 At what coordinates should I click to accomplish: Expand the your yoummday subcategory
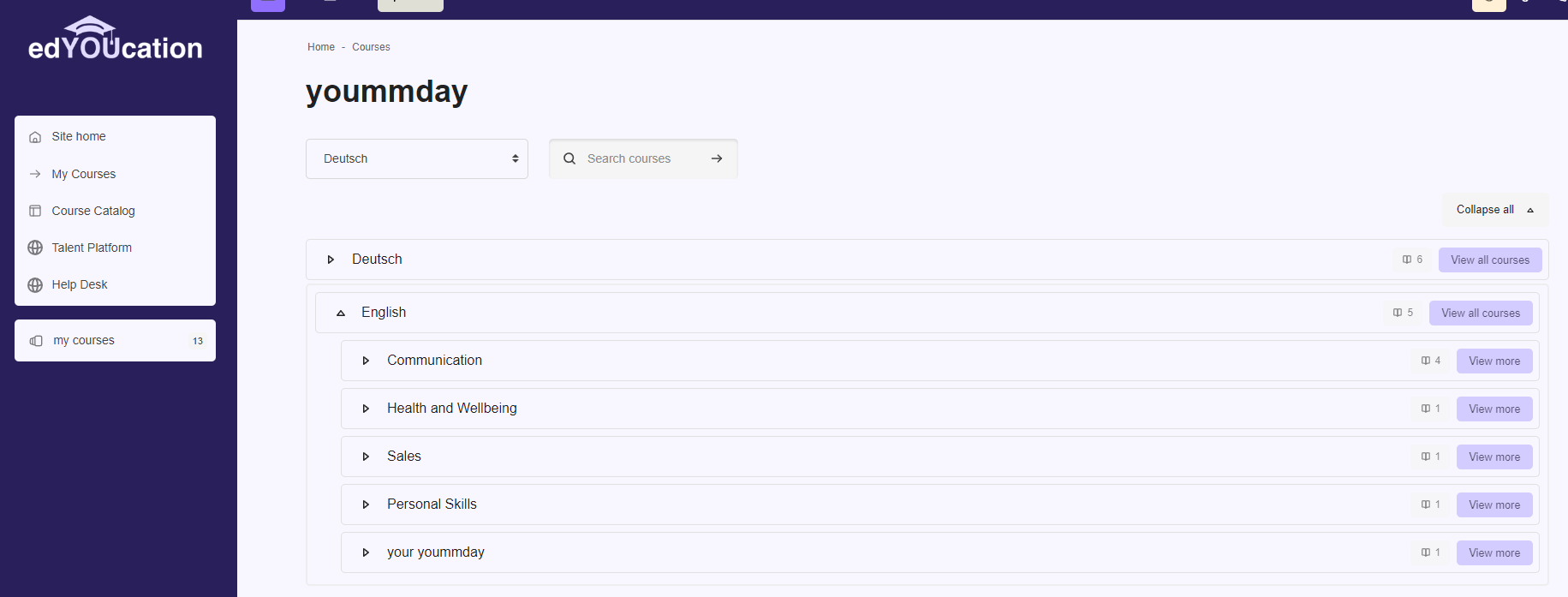[366, 552]
